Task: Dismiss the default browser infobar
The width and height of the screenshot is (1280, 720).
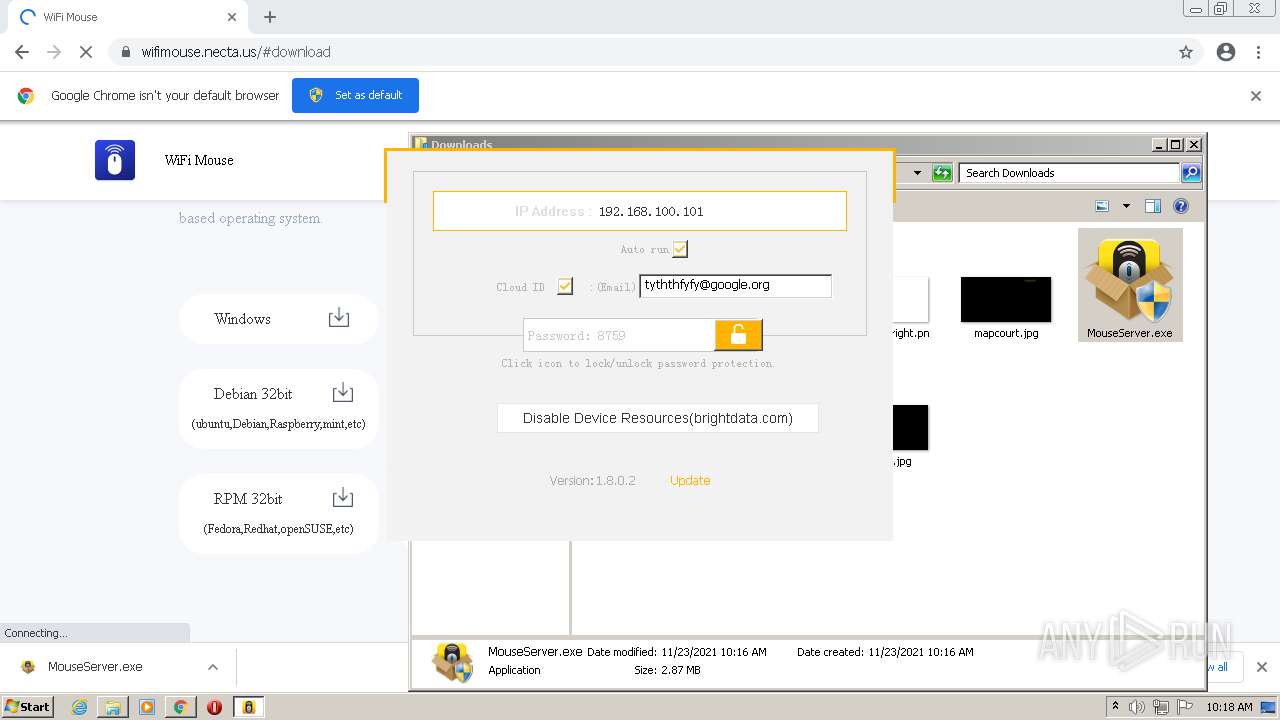Action: coord(1256,96)
